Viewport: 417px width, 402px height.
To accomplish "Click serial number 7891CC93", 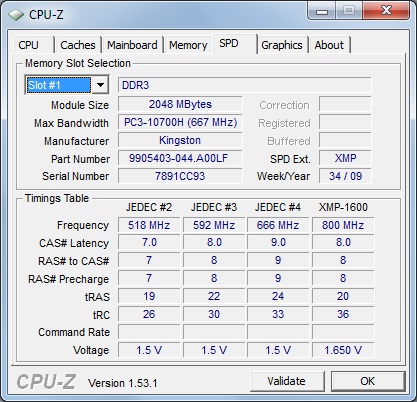I will click(x=180, y=176).
